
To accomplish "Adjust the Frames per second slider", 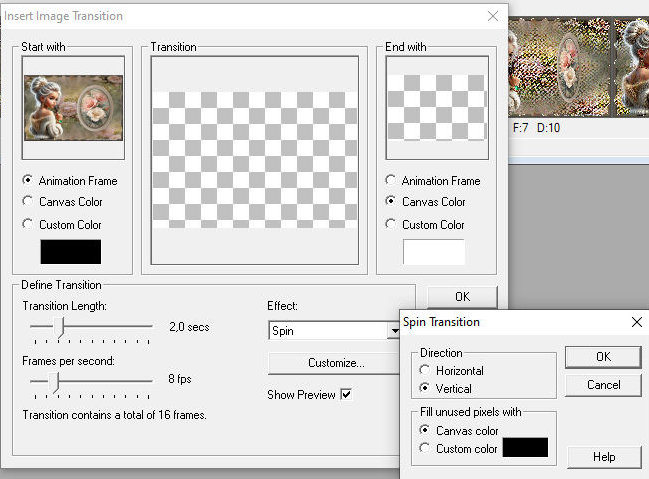I will tap(57, 380).
